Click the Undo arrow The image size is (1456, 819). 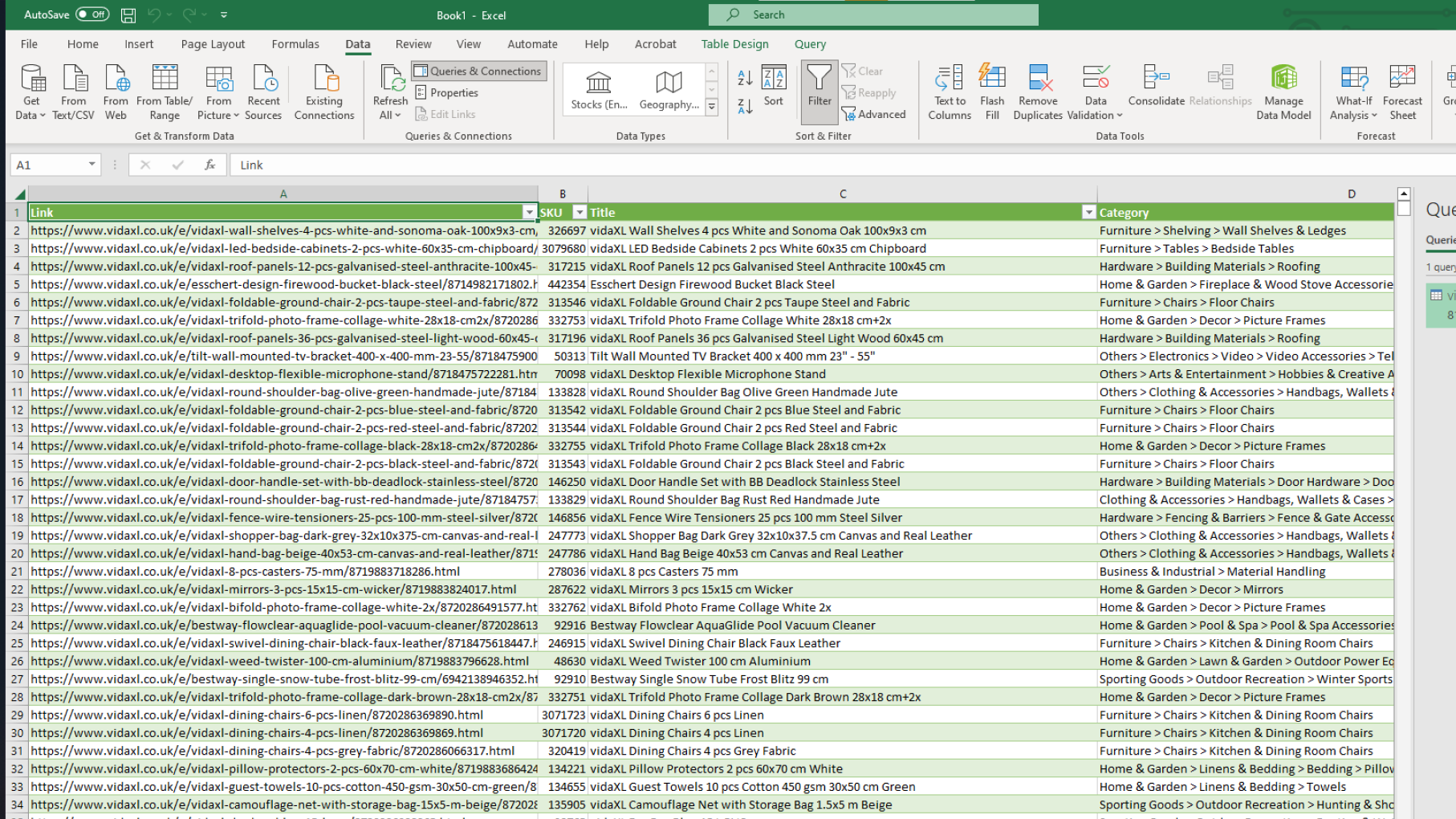[x=154, y=14]
